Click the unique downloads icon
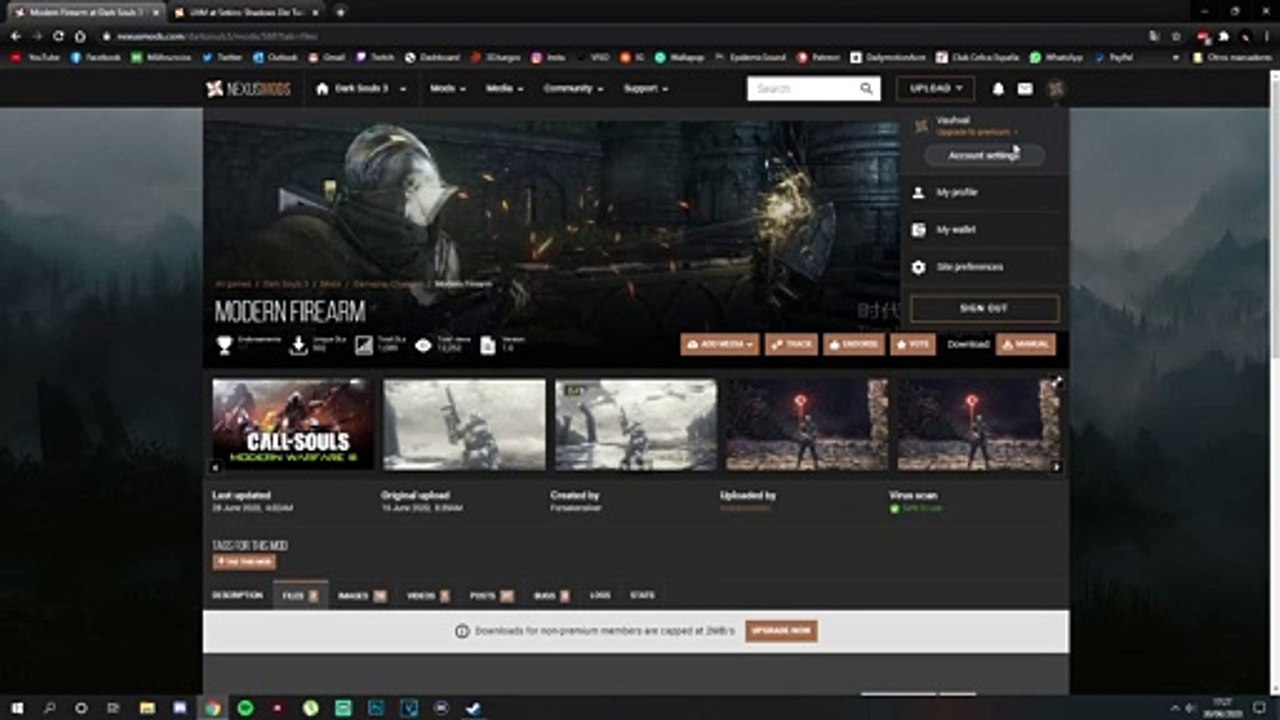This screenshot has width=1280, height=720. (x=298, y=345)
